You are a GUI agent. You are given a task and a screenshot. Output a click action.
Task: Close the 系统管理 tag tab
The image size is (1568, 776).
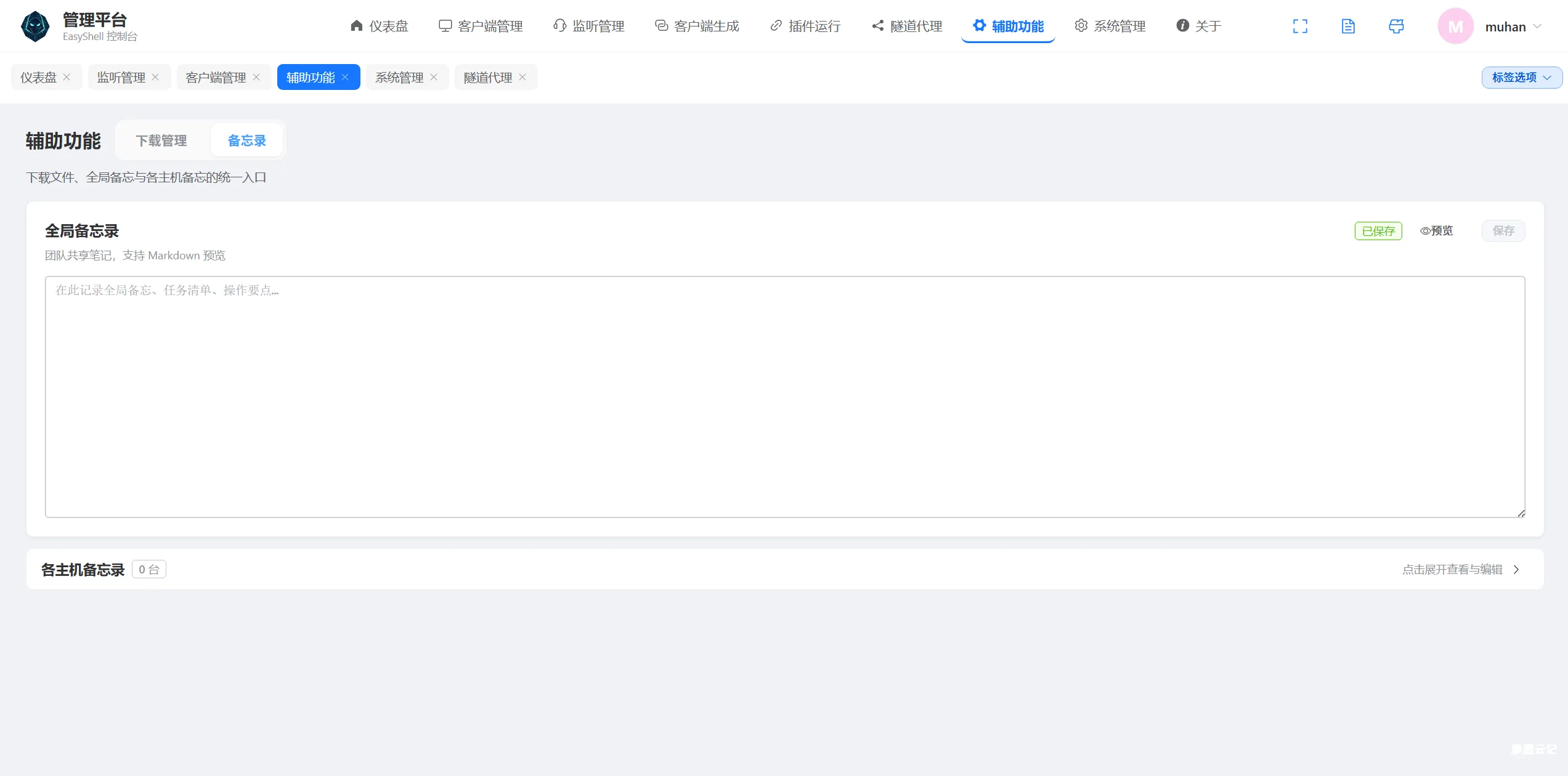pyautogui.click(x=434, y=78)
